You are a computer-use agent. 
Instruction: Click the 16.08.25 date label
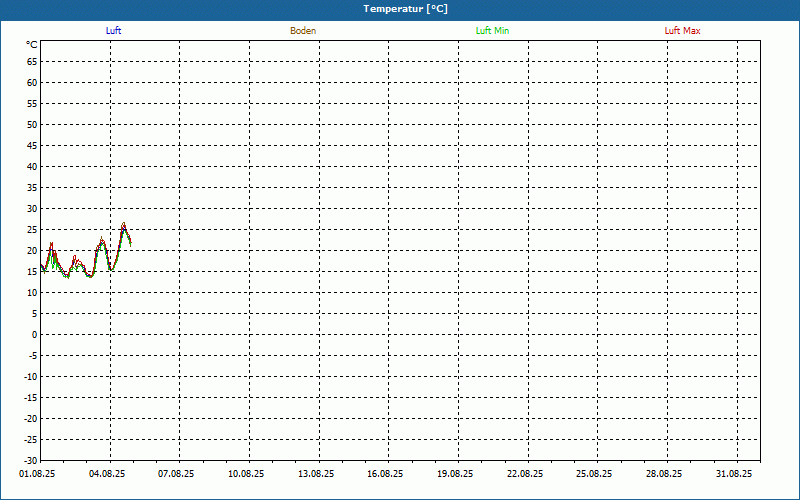pos(385,474)
